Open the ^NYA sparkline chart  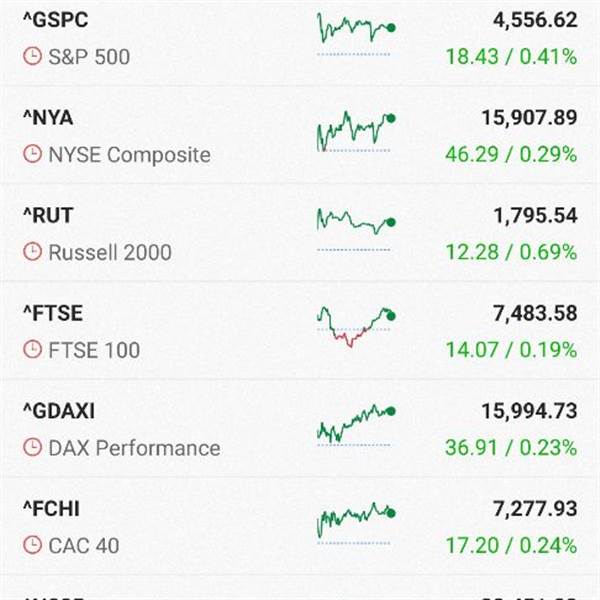point(356,132)
